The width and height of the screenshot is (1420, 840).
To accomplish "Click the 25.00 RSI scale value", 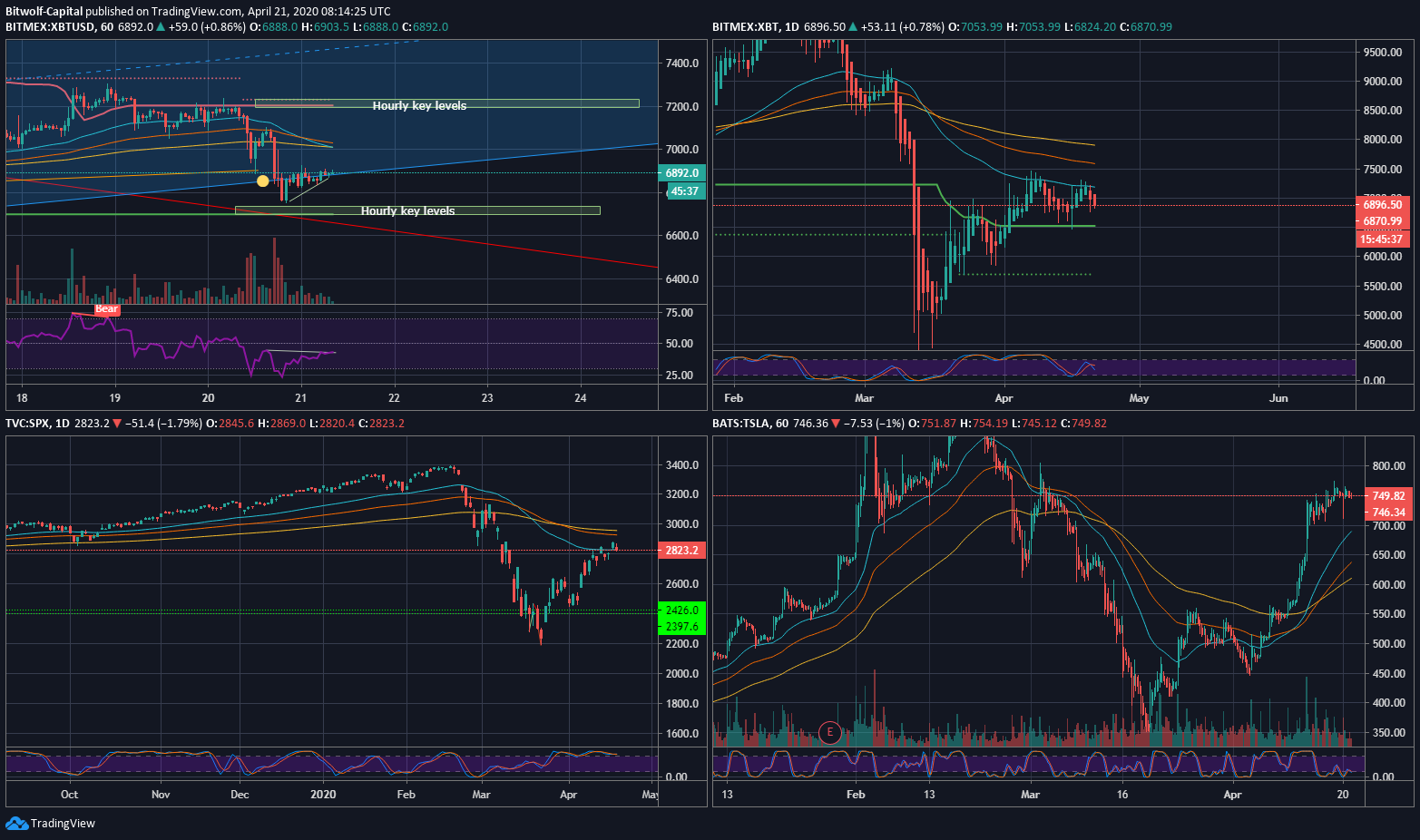I will coord(680,376).
